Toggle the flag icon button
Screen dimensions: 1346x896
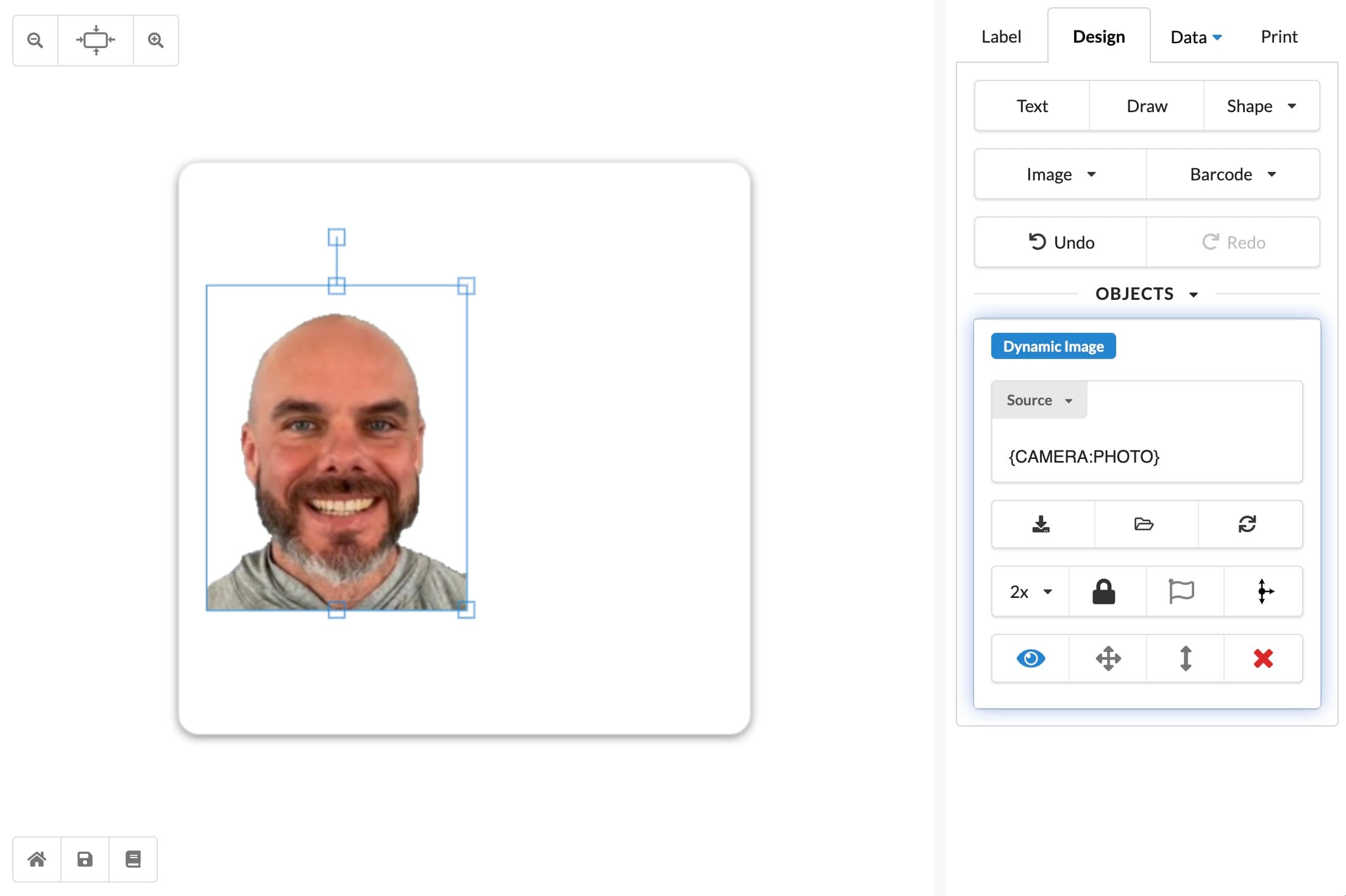coord(1181,591)
